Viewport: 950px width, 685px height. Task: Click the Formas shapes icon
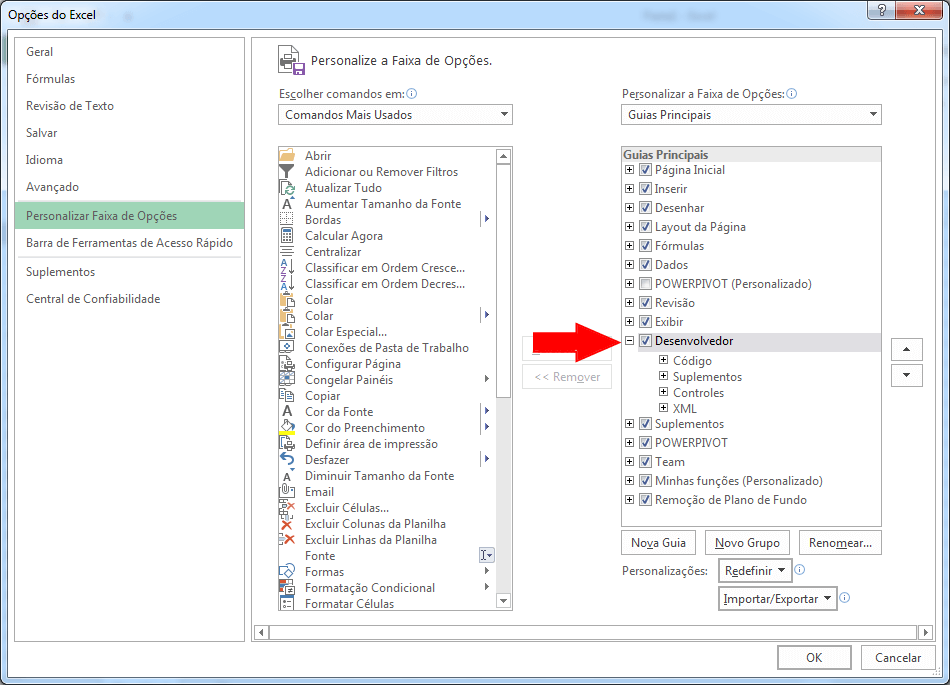(x=287, y=572)
